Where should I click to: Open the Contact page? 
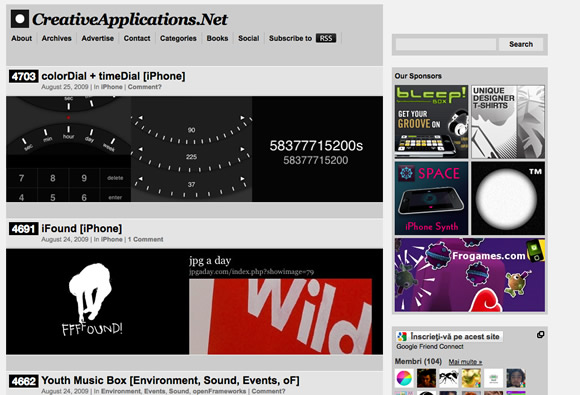tap(137, 38)
